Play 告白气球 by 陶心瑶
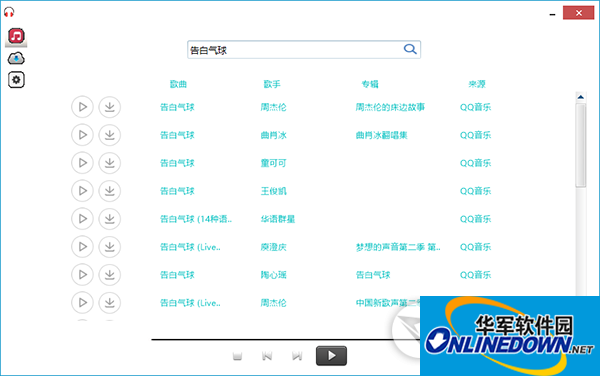 82,274
